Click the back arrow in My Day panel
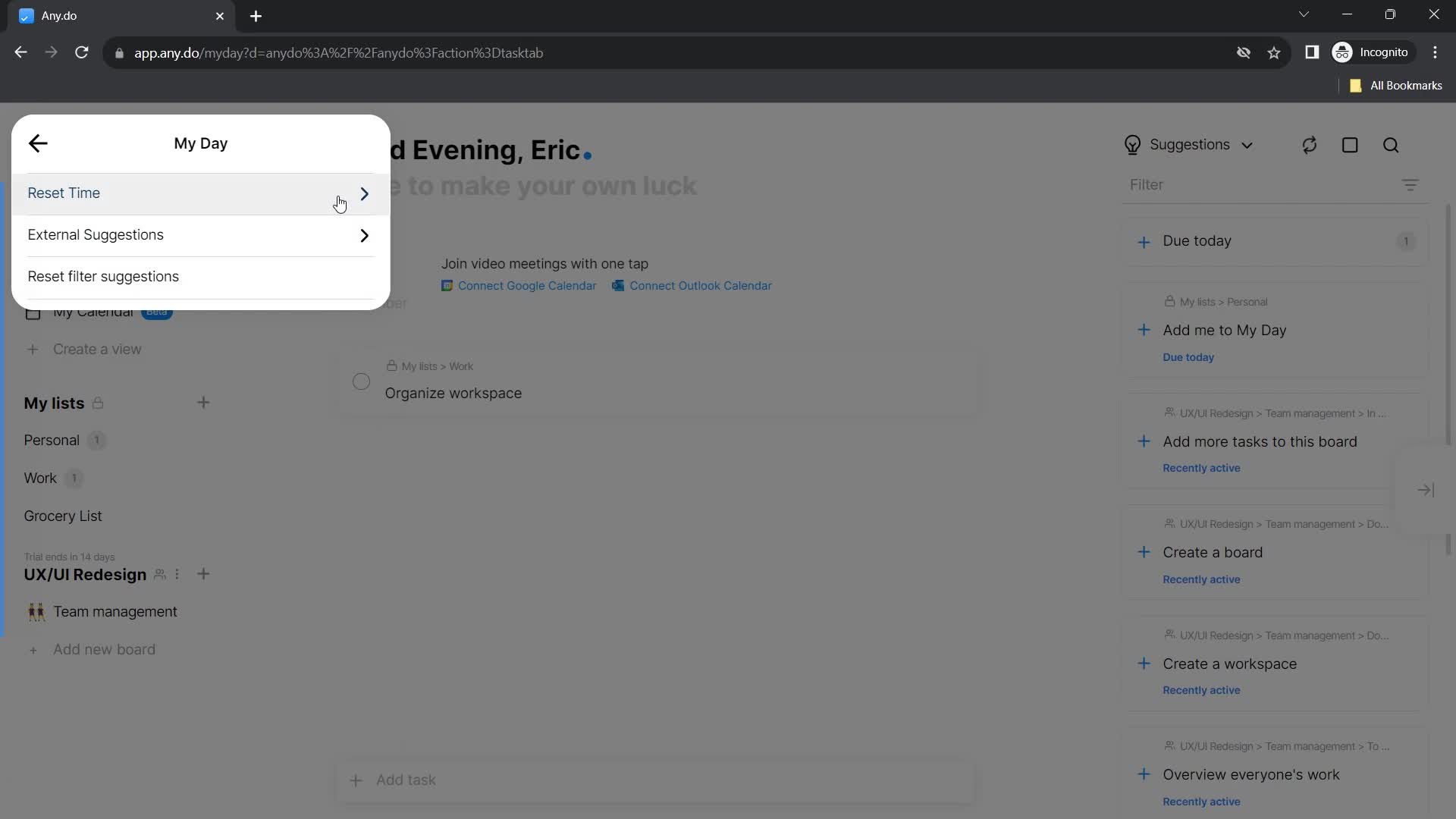This screenshot has height=819, width=1456. pos(38,143)
